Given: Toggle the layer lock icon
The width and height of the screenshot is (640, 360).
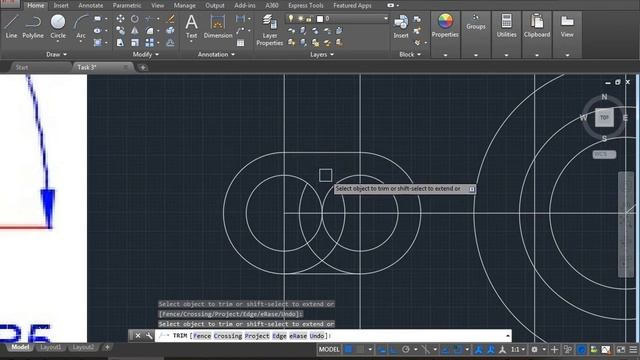Looking at the screenshot, I should [309, 19].
